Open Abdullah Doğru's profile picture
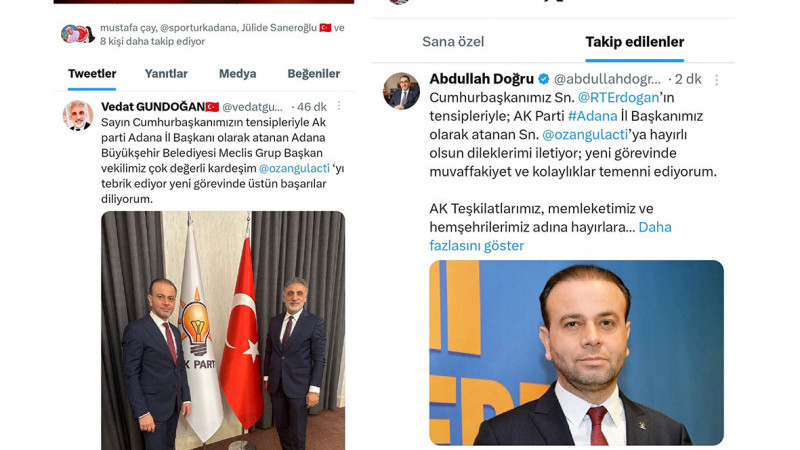The height and width of the screenshot is (450, 800). [402, 91]
